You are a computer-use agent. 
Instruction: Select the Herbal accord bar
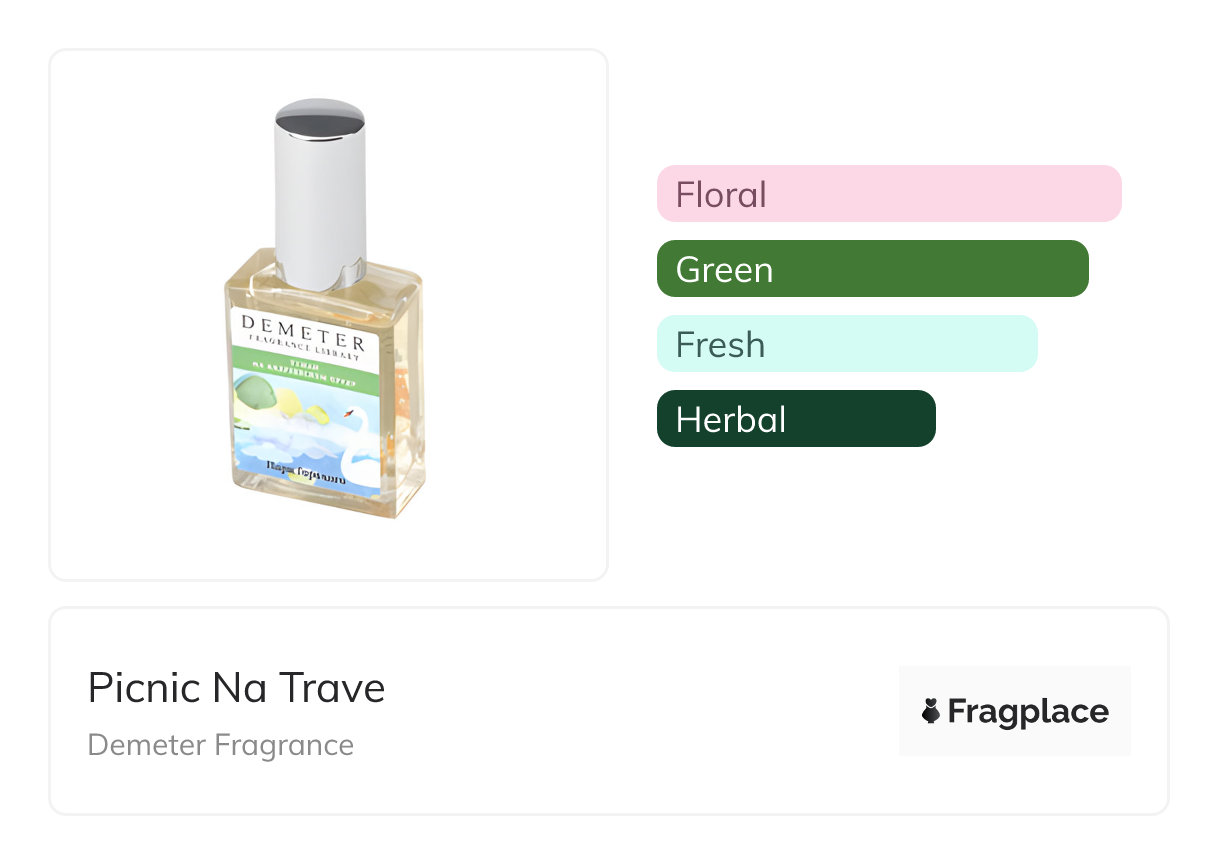tap(796, 419)
